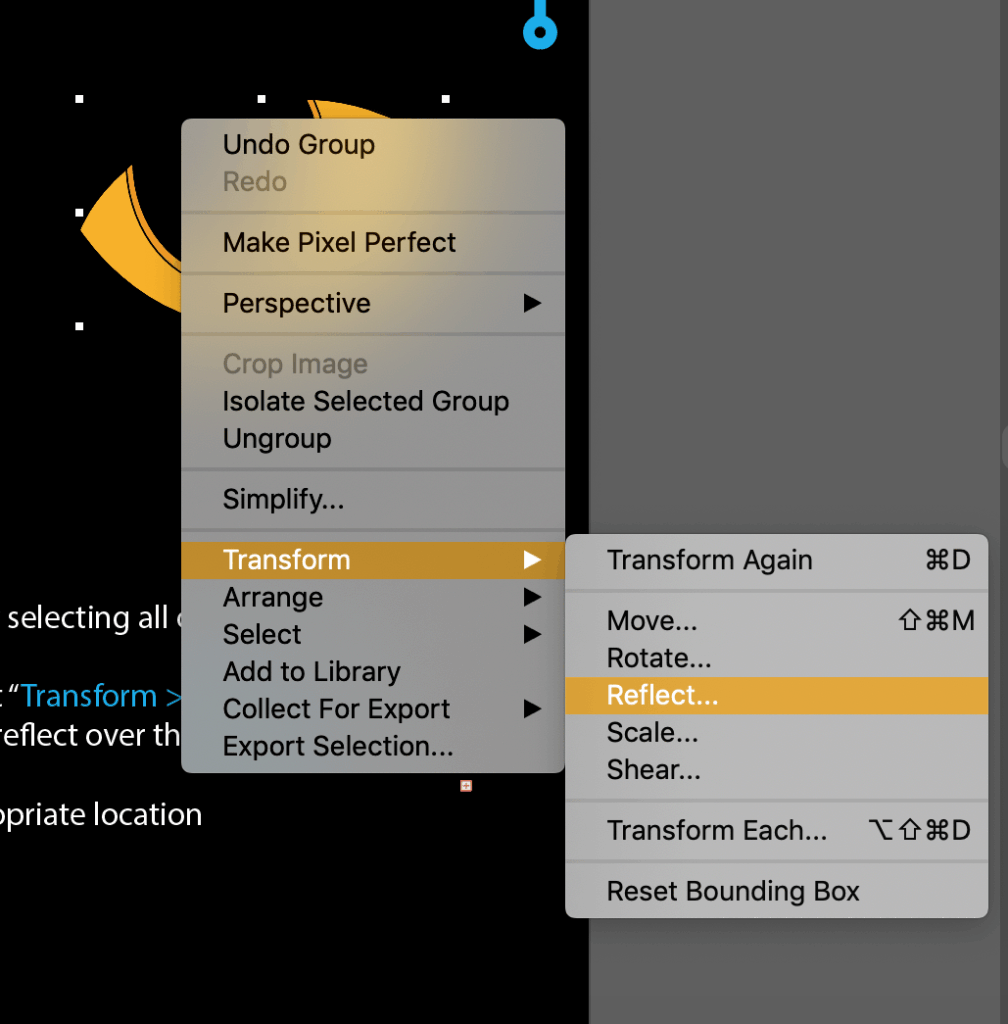
Task: Click the blue keyhole-shaped object
Action: click(540, 24)
